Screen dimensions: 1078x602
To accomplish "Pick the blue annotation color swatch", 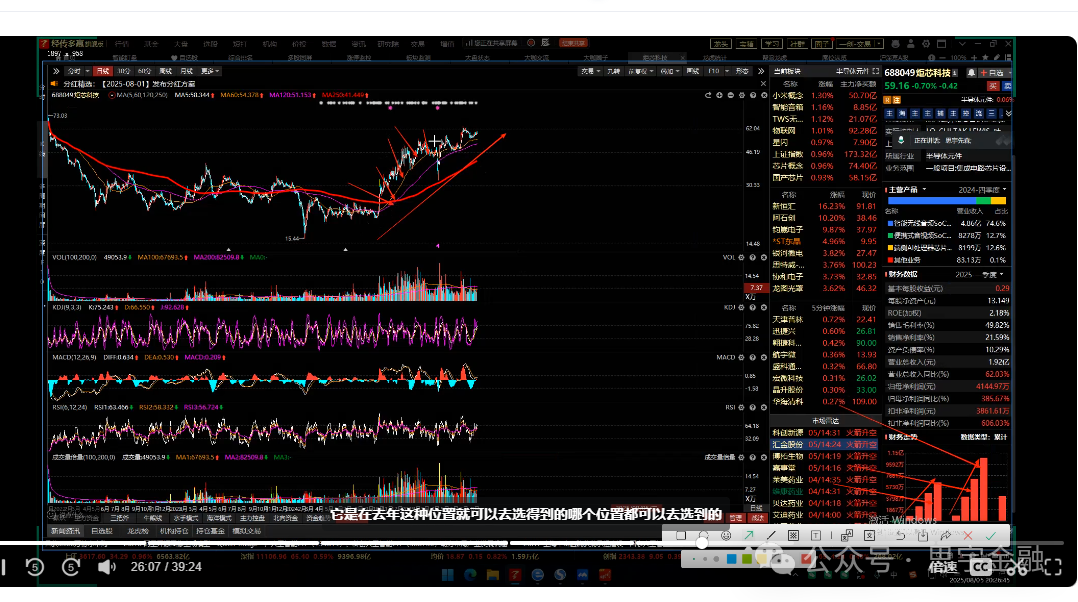I will [x=732, y=559].
